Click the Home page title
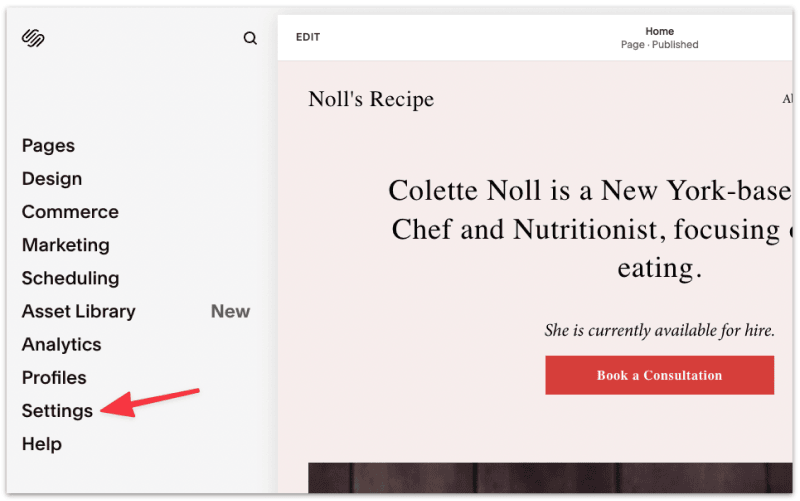Viewport: 800px width, 501px height. click(x=659, y=32)
